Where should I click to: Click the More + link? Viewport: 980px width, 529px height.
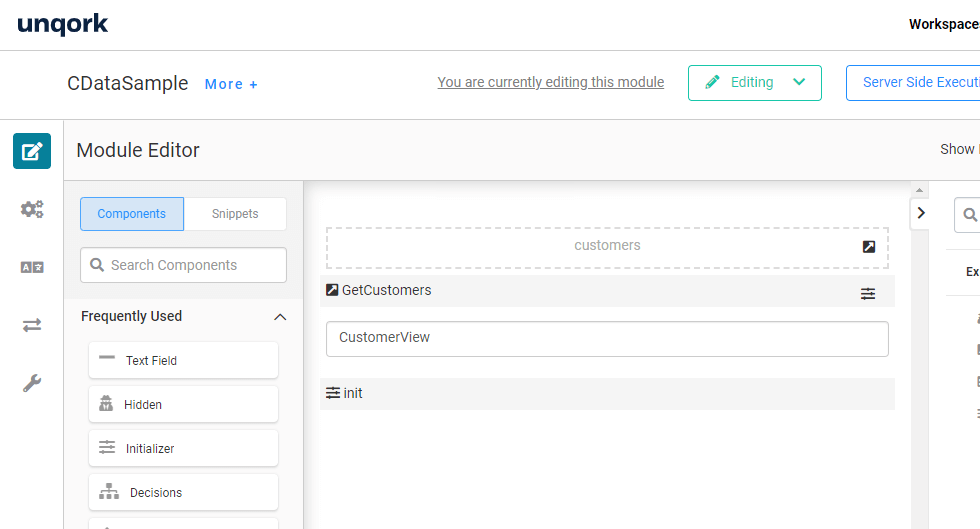[231, 84]
